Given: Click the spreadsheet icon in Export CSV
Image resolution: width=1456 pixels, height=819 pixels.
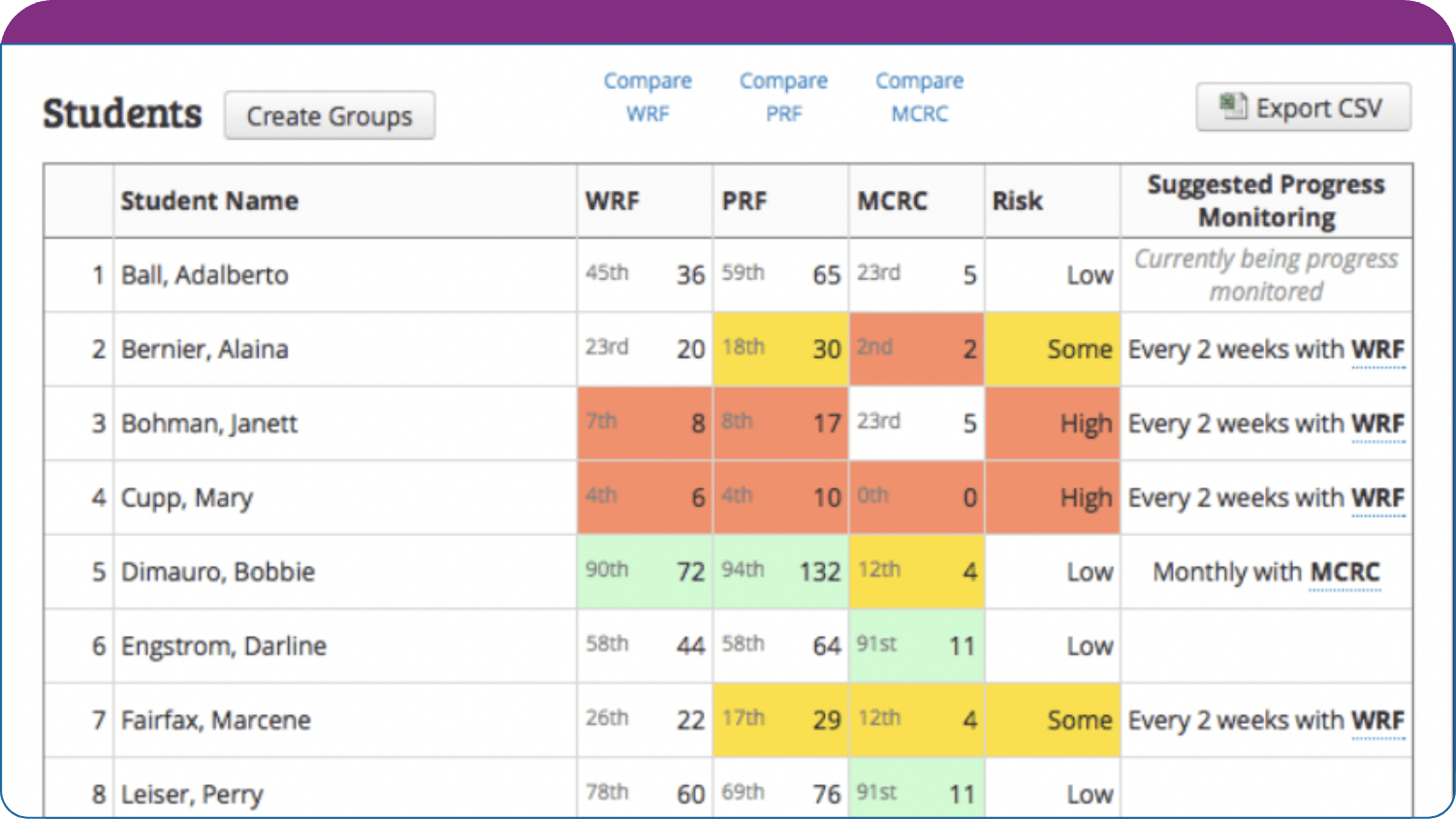Looking at the screenshot, I should (x=1233, y=106).
